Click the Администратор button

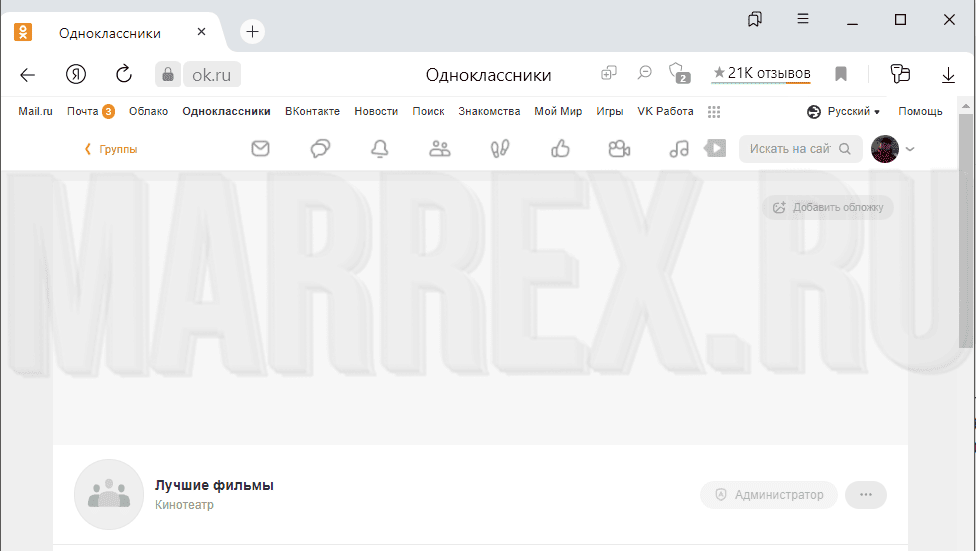[769, 495]
